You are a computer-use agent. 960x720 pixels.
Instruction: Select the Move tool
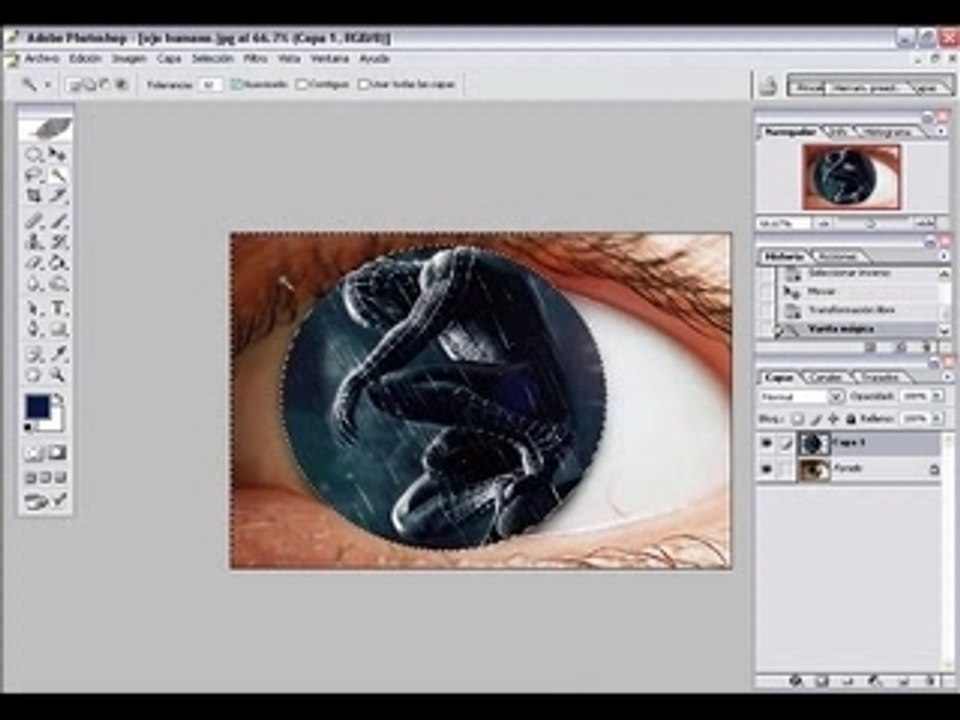tap(58, 154)
